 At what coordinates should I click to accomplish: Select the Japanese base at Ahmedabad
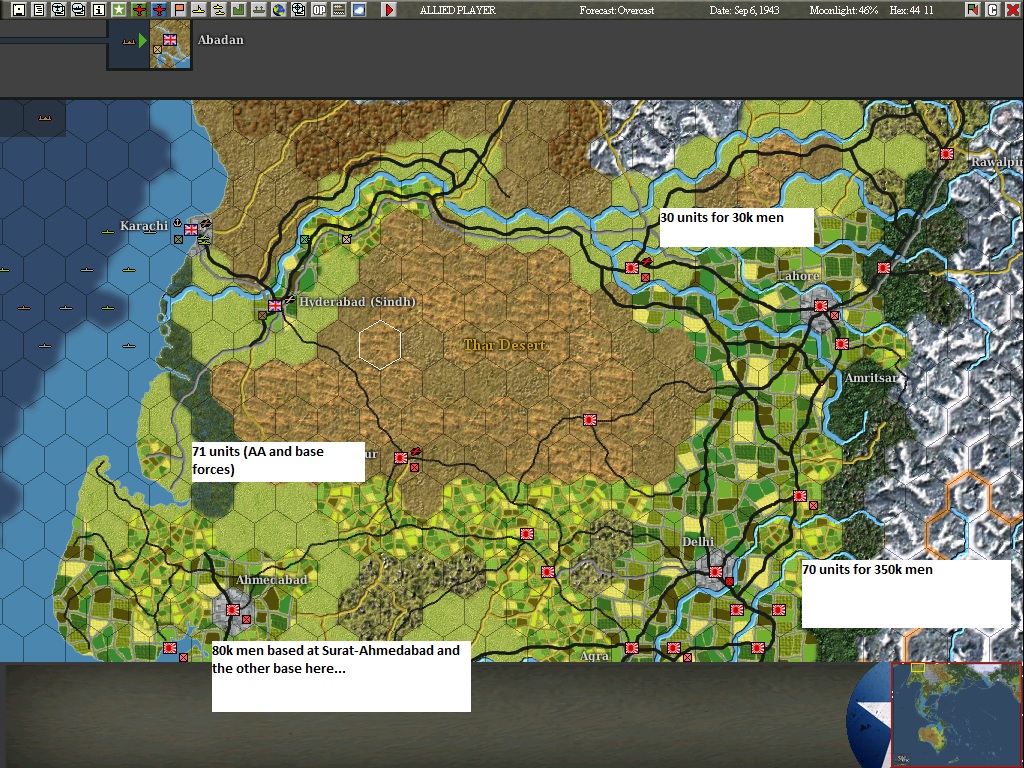pos(232,609)
